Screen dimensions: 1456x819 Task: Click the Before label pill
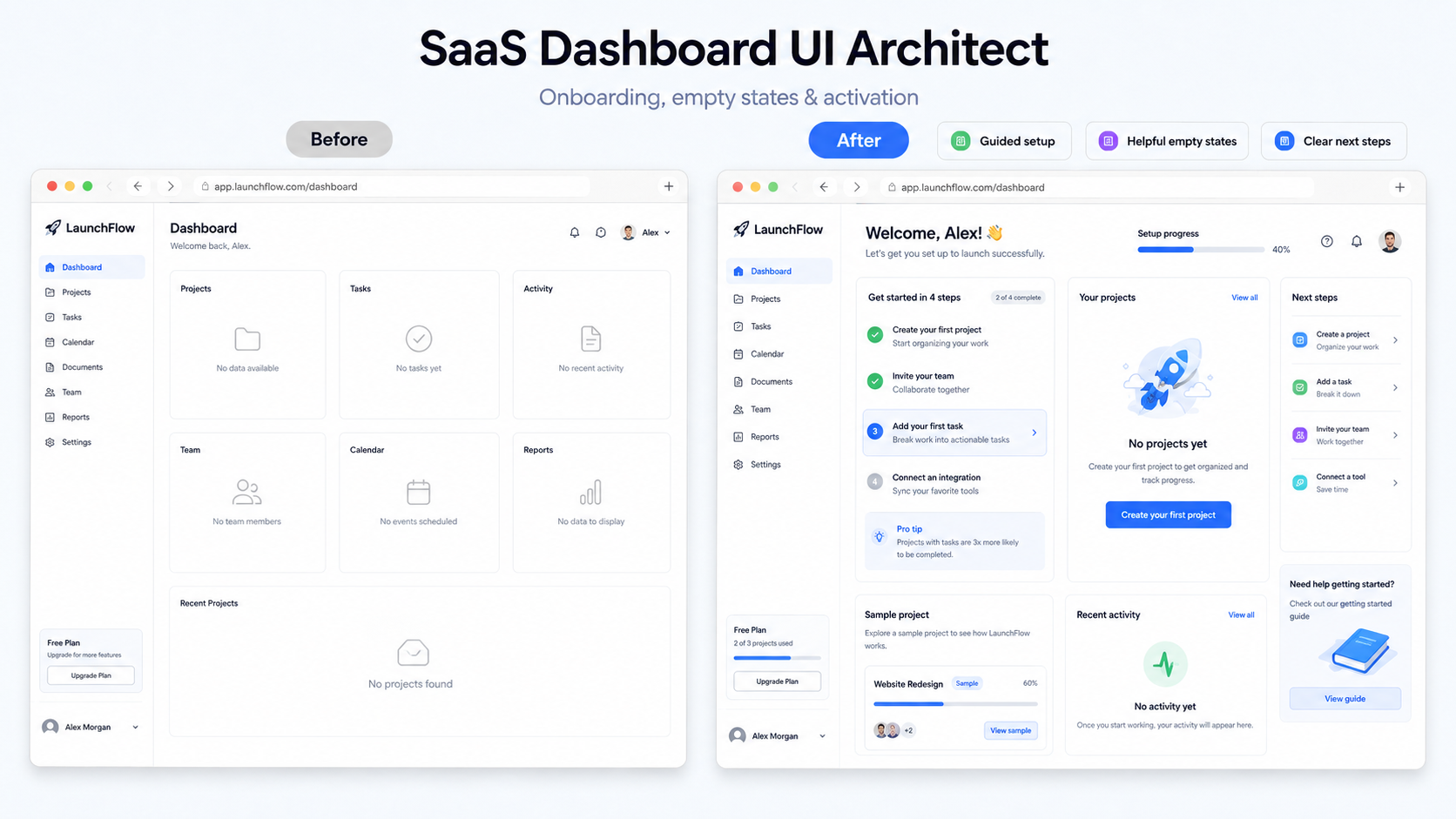(340, 139)
